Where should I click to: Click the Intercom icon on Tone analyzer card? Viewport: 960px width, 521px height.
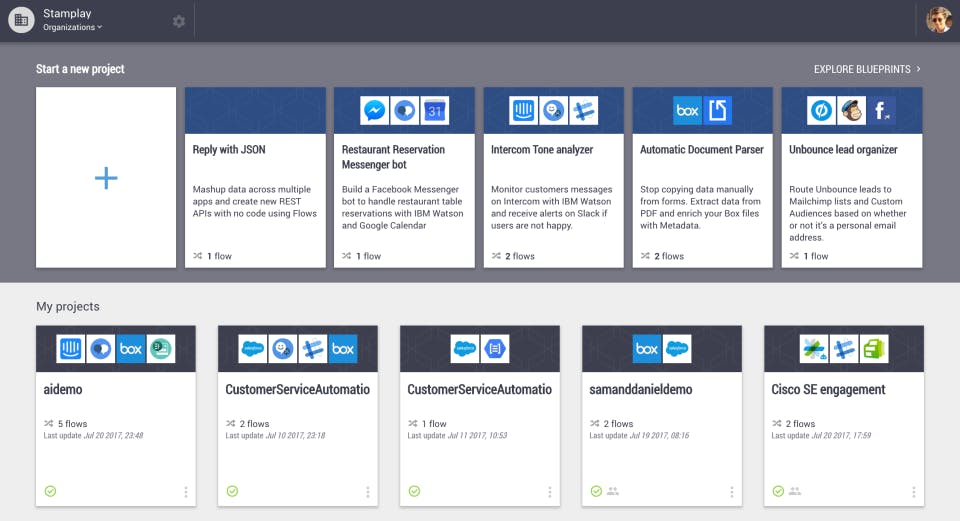click(x=523, y=111)
